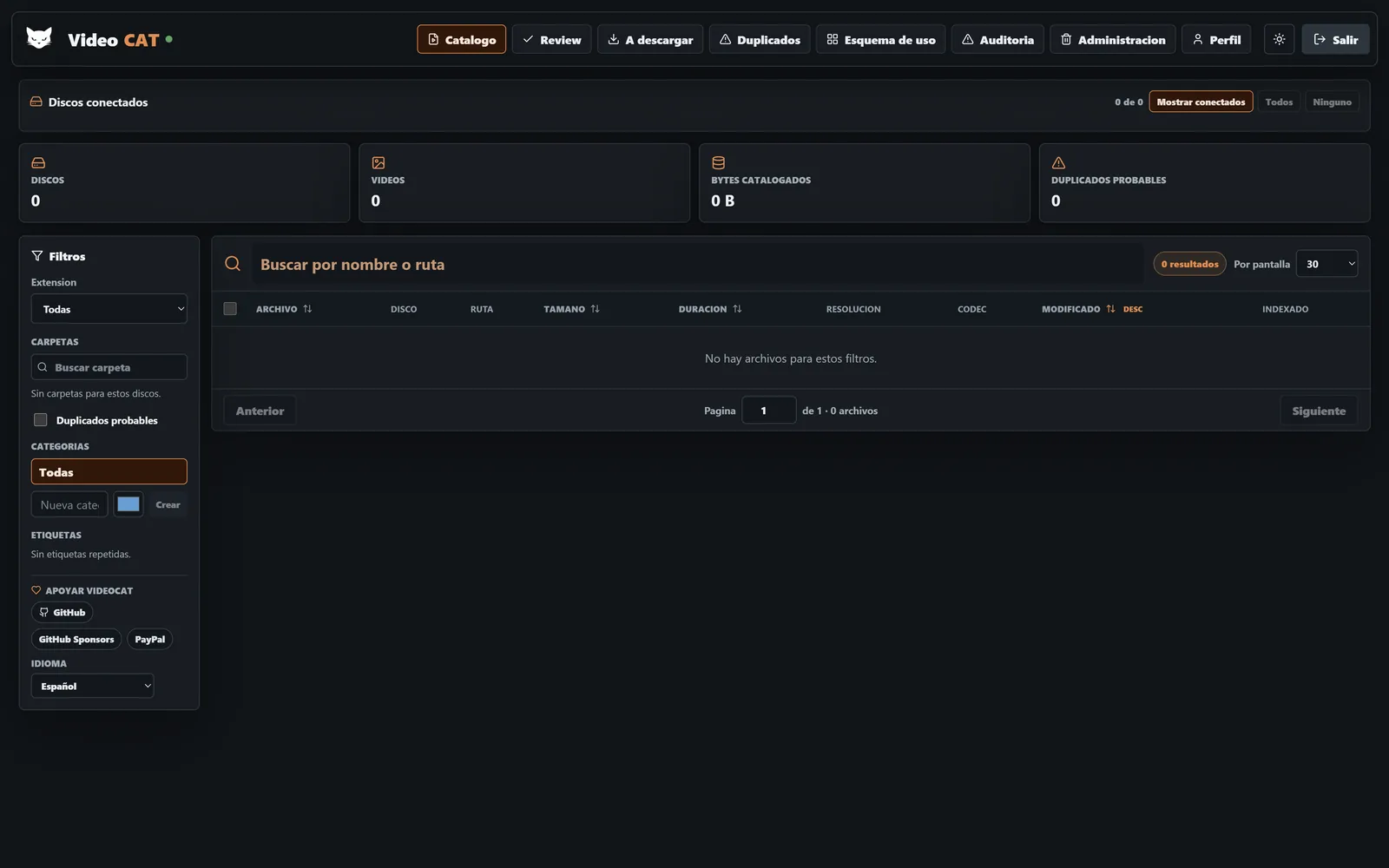
Task: Toggle Mostrar conectados disks button
Action: (x=1201, y=102)
